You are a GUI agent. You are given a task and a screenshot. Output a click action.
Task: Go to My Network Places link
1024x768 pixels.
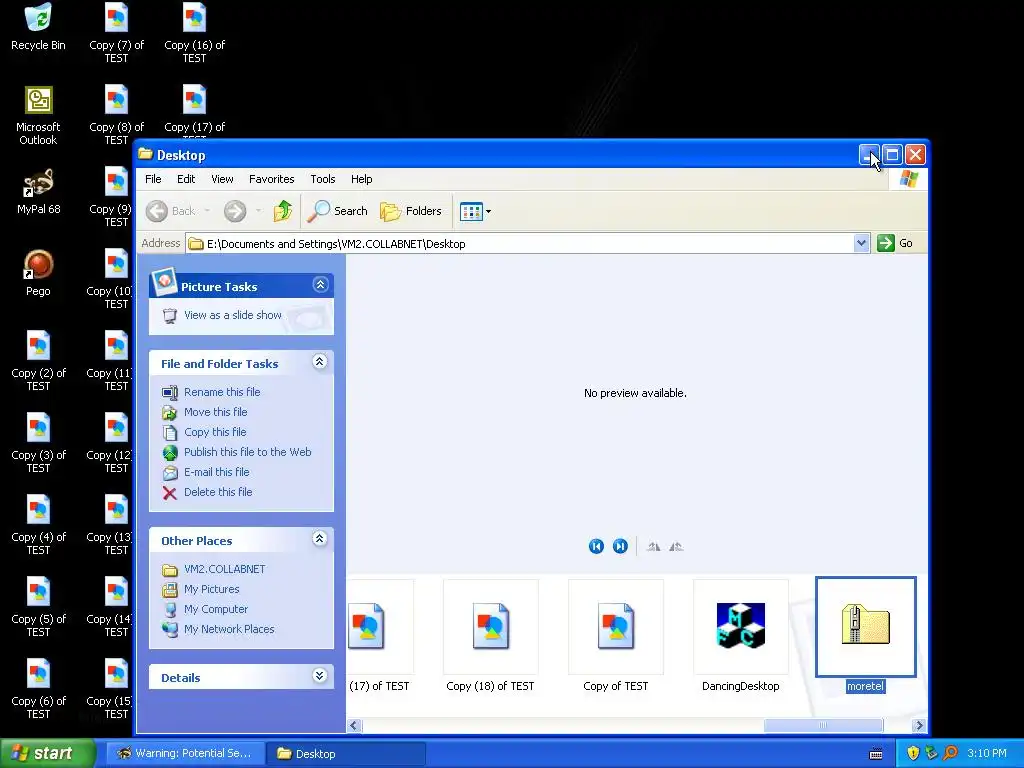pyautogui.click(x=229, y=630)
